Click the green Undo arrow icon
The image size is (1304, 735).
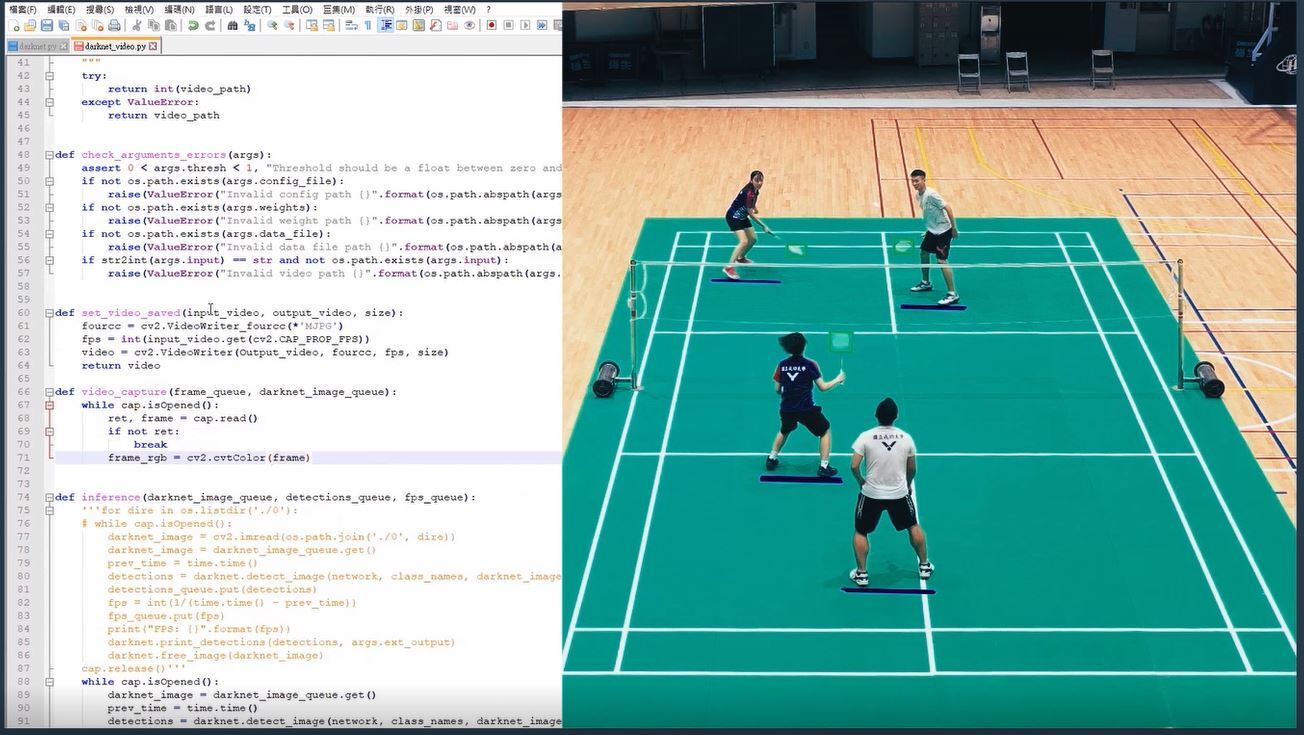(193, 25)
